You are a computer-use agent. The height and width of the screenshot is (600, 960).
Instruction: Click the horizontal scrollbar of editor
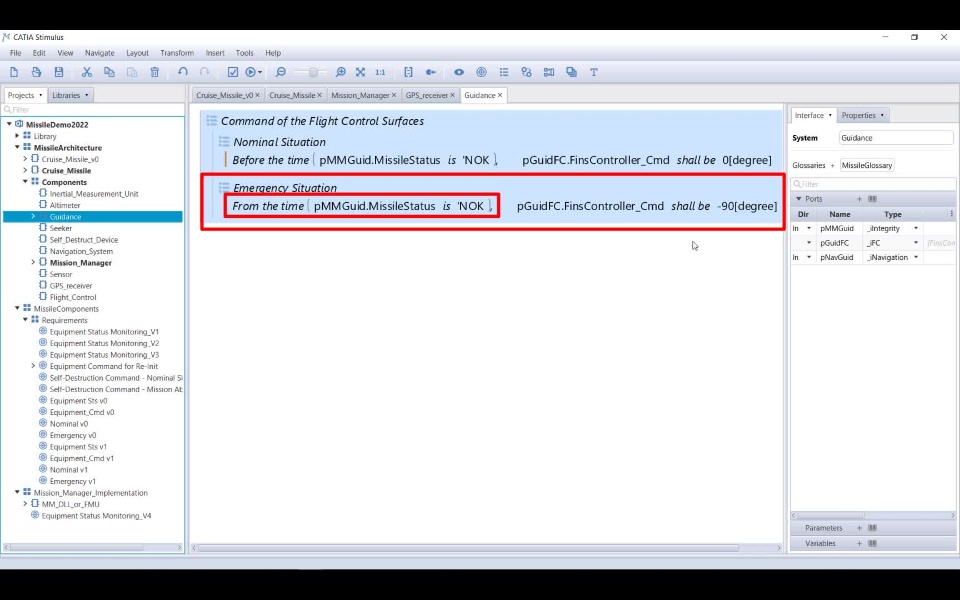[468, 548]
